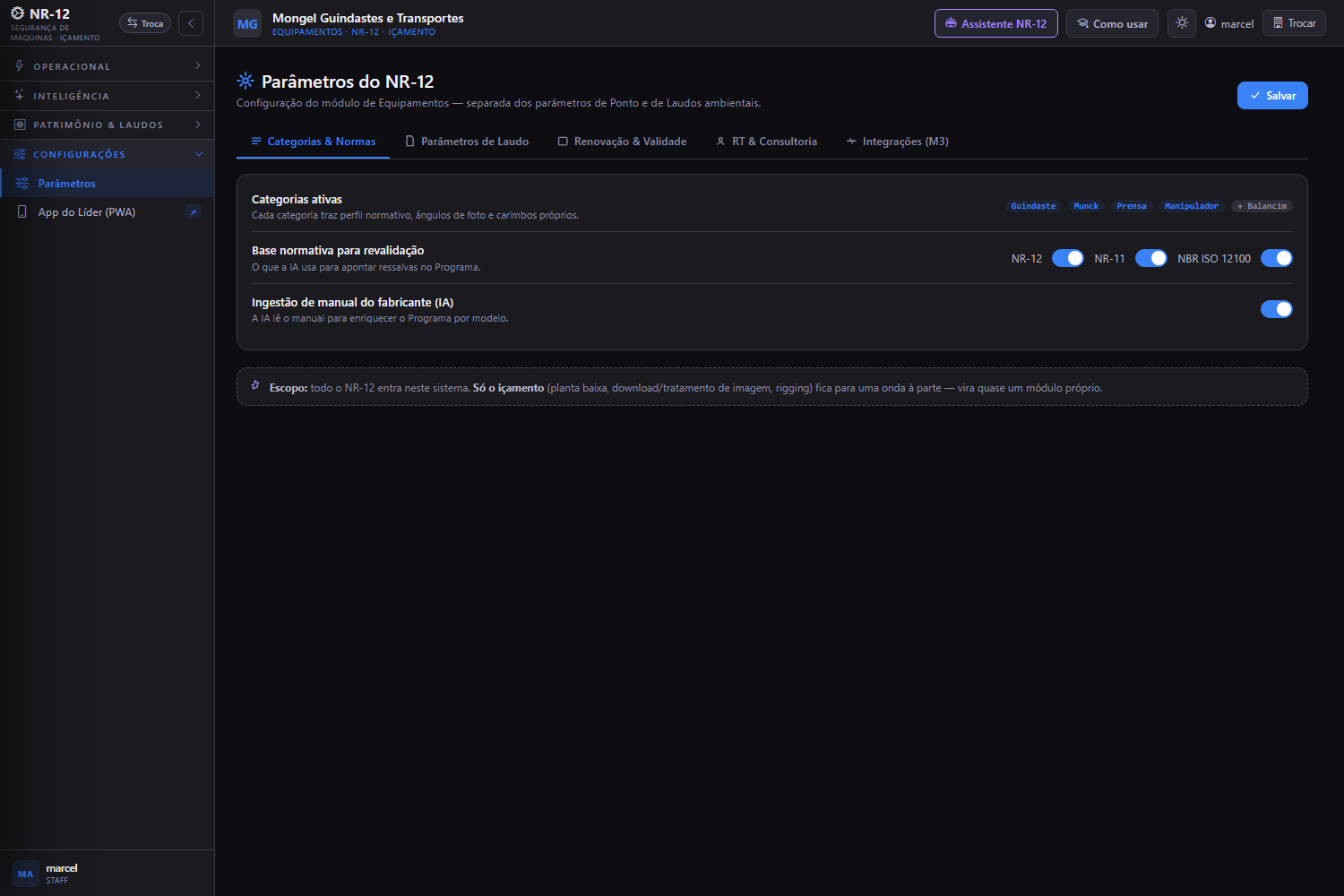Turn off the NBR ISO 12100 toggle
The height and width of the screenshot is (896, 1344).
point(1277,258)
